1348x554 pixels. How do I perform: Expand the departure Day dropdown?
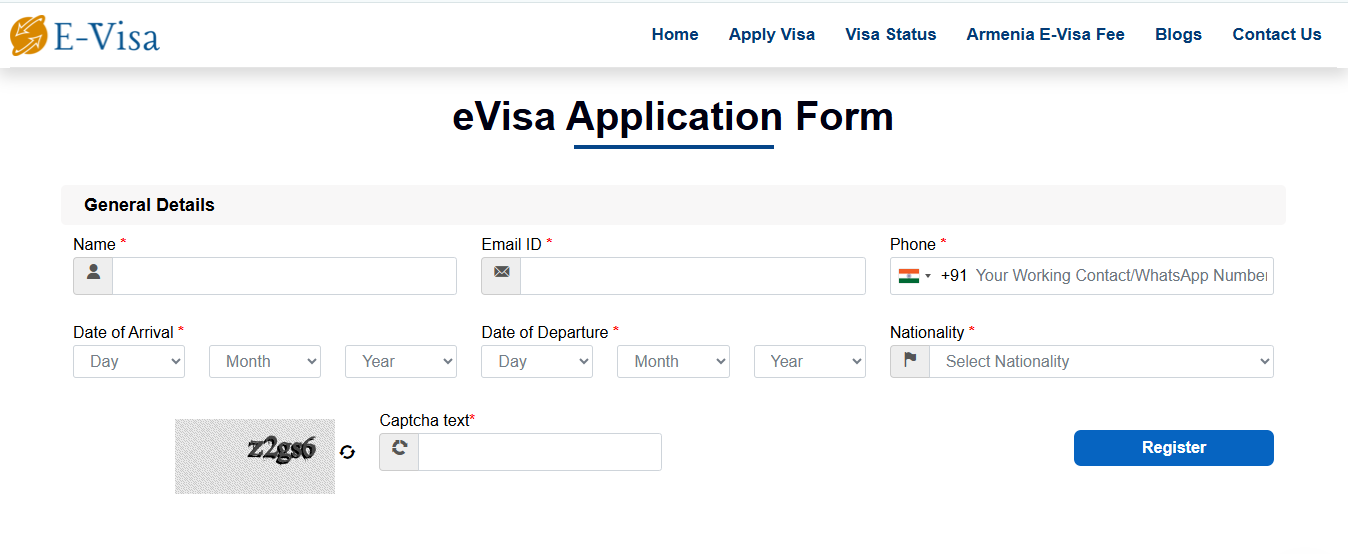(537, 361)
